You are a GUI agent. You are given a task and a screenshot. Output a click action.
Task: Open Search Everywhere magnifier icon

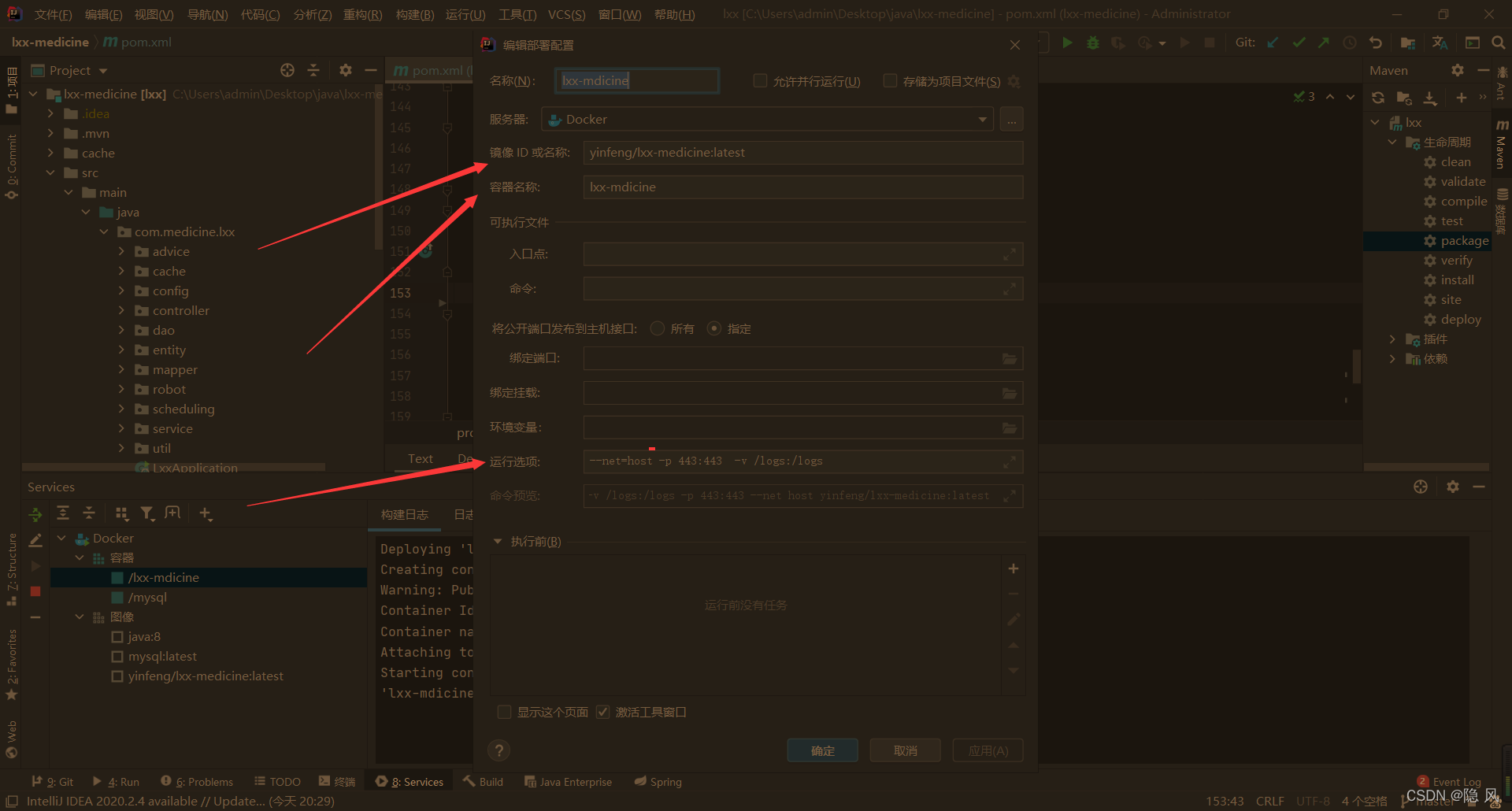[x=1498, y=43]
